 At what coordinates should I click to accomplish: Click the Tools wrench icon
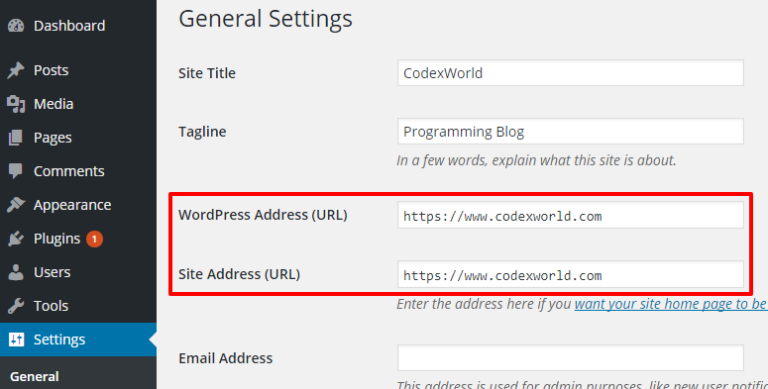click(x=16, y=306)
